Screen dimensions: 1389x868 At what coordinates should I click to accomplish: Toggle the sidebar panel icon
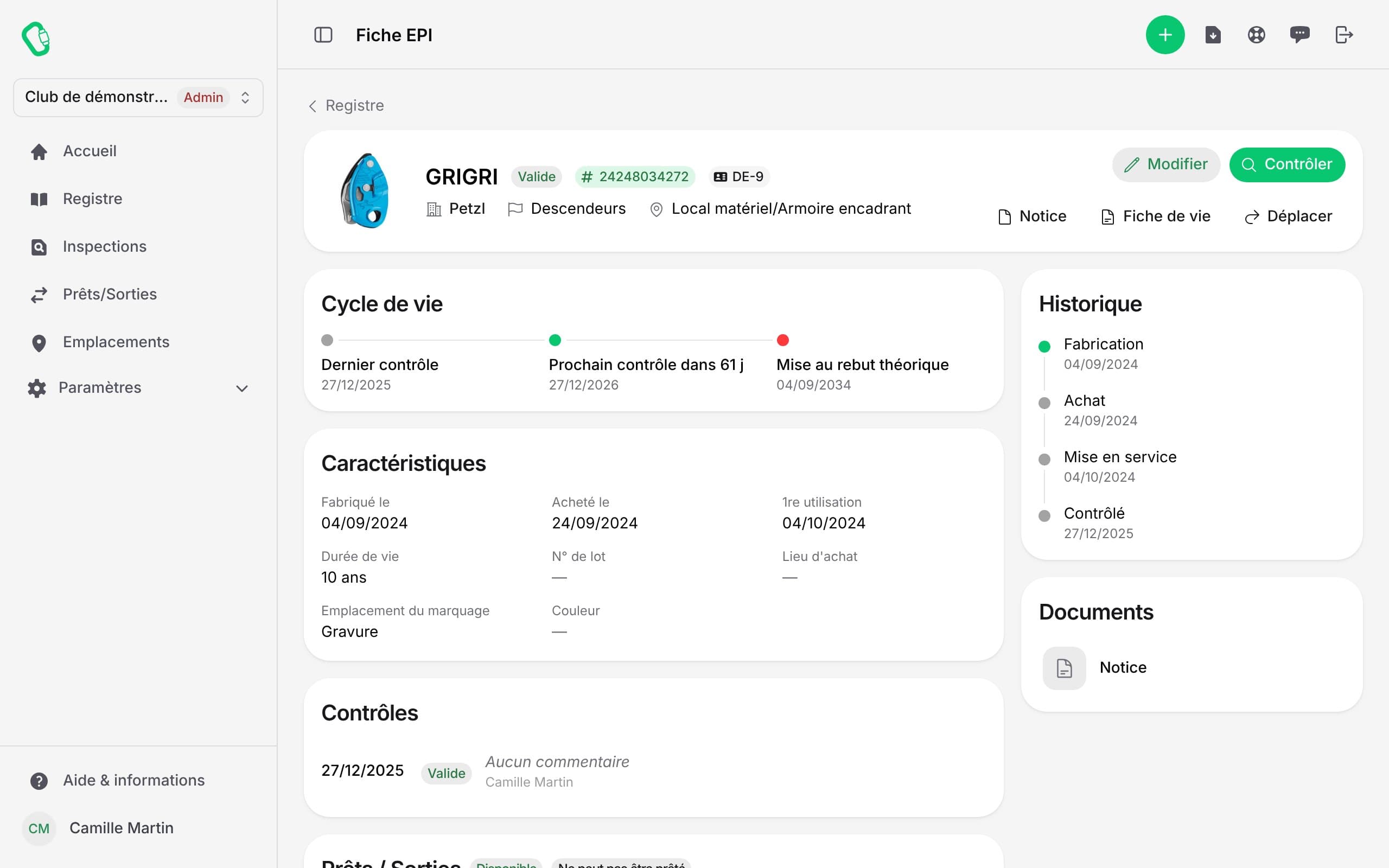[323, 35]
